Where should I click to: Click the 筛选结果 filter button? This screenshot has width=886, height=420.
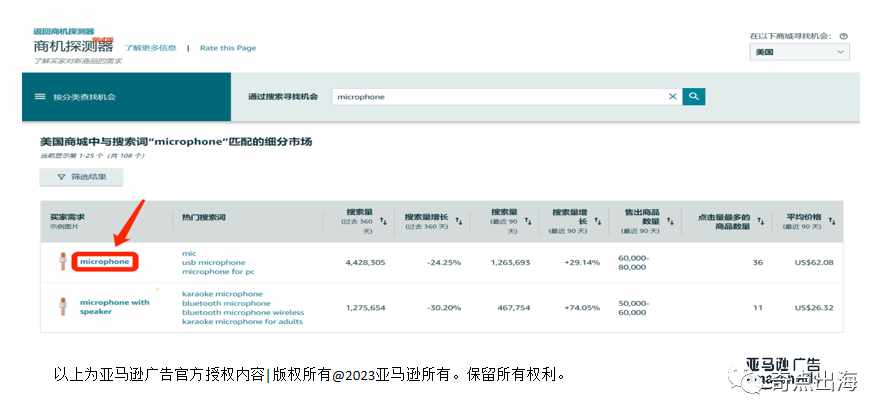pyautogui.click(x=81, y=177)
